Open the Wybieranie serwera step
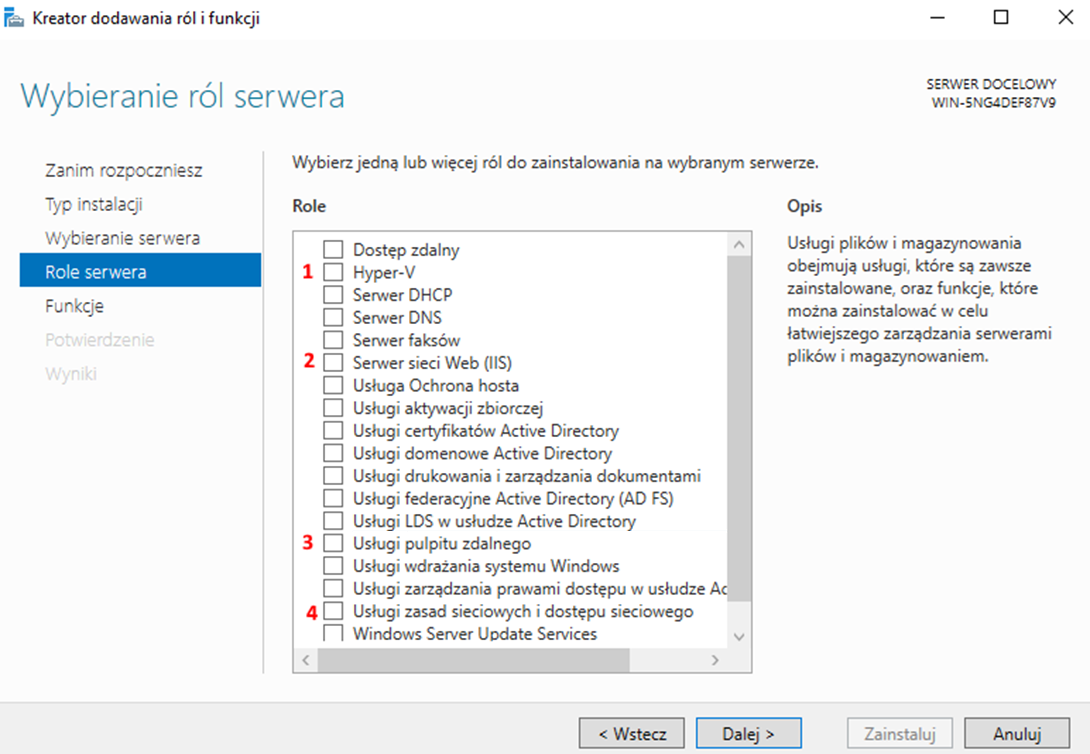1090x754 pixels. click(122, 238)
